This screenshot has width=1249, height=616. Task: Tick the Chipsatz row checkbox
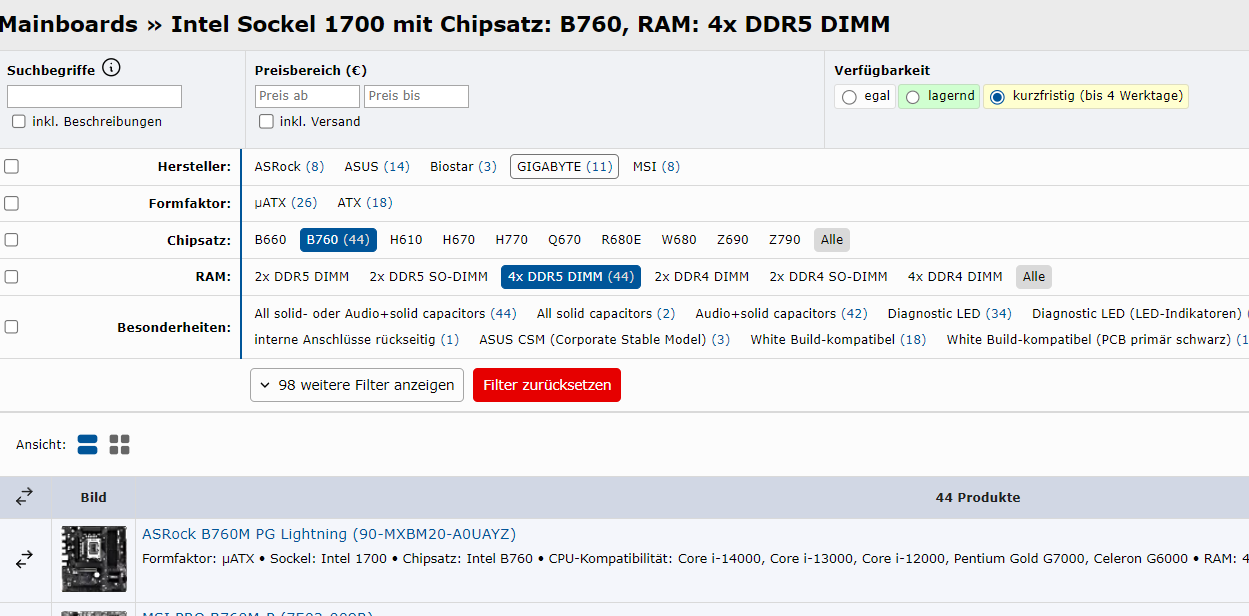coord(11,239)
